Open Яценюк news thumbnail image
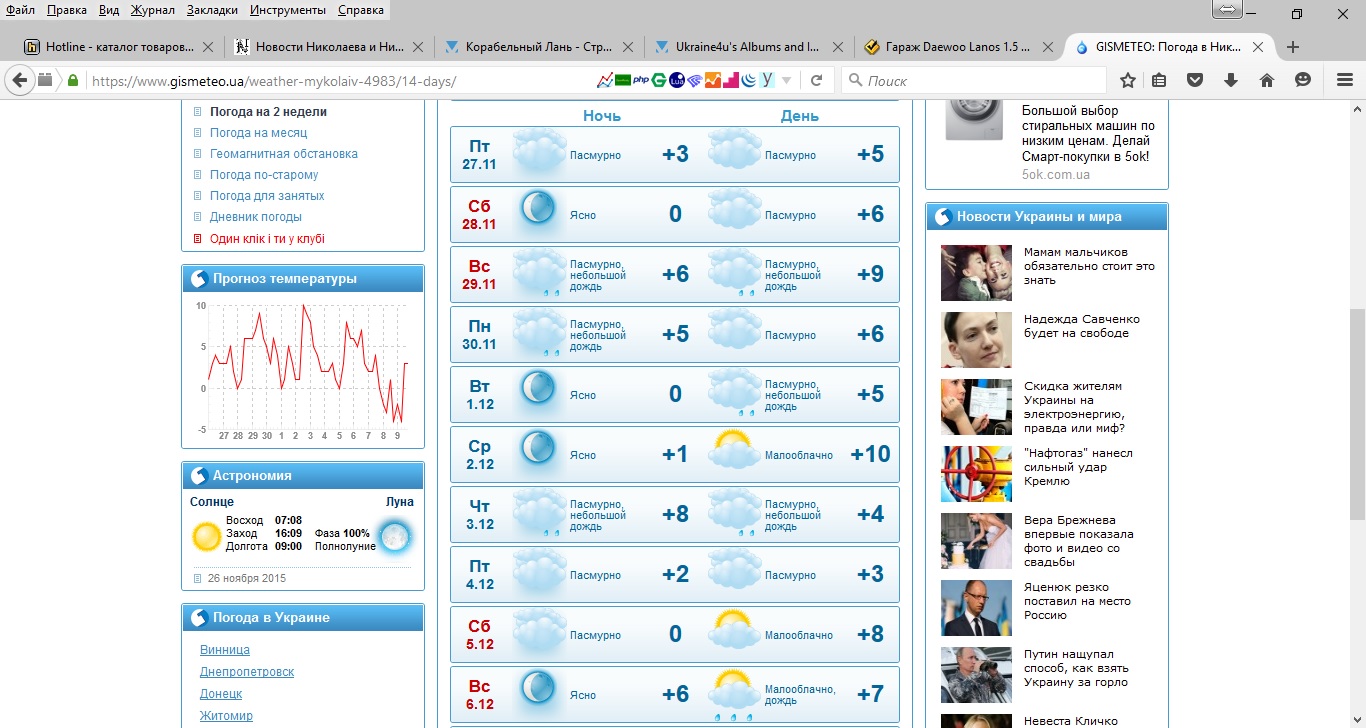 coord(976,608)
